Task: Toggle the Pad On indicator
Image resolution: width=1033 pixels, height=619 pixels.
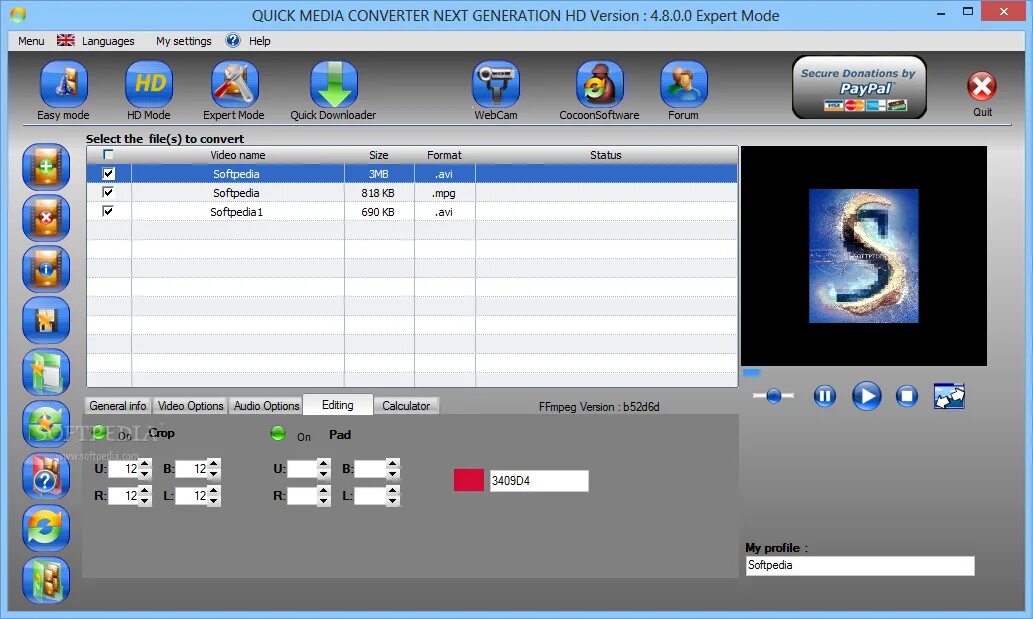Action: click(x=278, y=433)
